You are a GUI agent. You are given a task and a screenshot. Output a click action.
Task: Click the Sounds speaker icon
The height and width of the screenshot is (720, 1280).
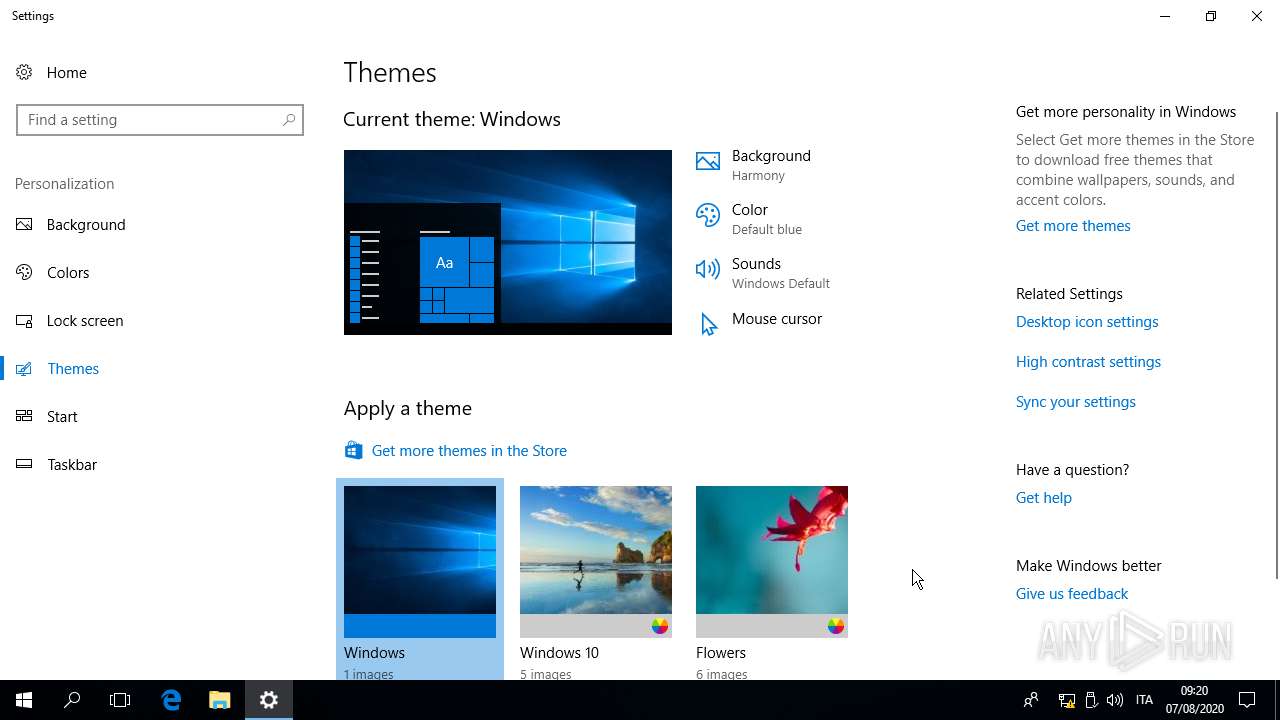[x=708, y=269]
